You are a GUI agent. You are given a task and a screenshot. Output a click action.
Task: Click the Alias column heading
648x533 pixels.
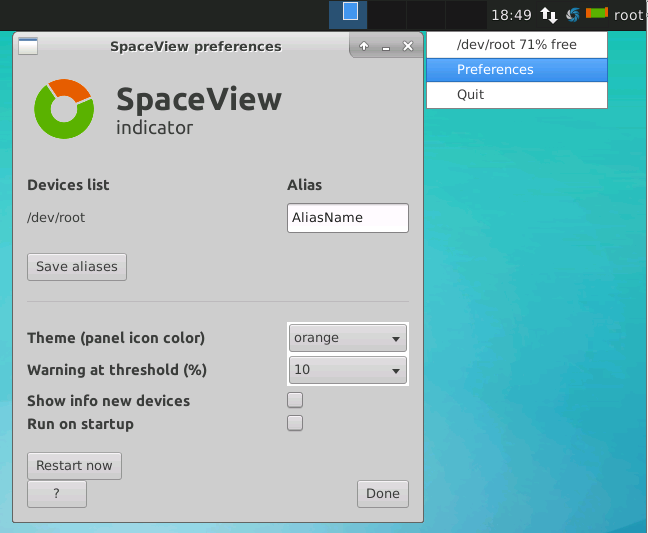(305, 185)
